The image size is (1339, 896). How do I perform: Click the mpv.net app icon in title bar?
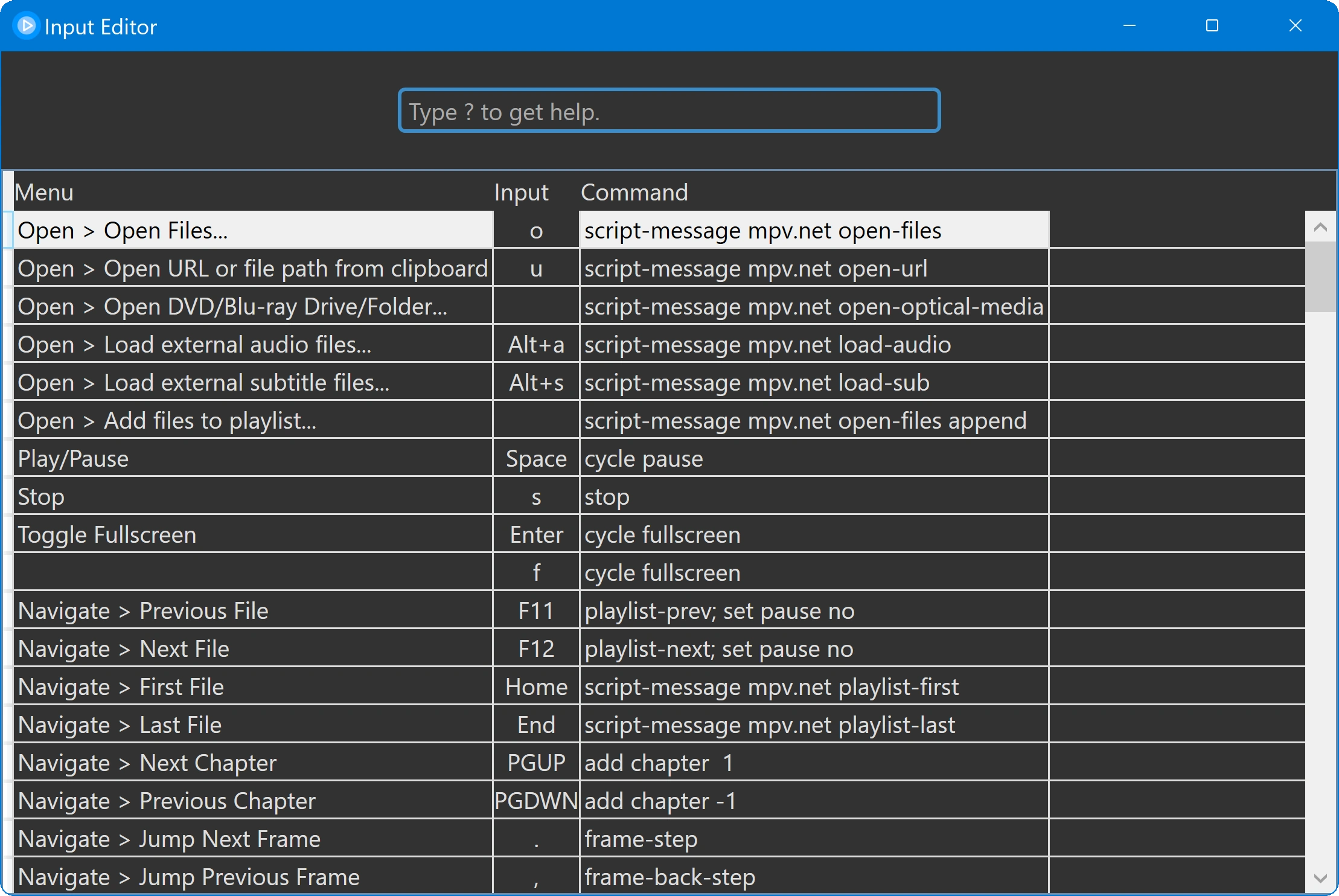coord(26,26)
